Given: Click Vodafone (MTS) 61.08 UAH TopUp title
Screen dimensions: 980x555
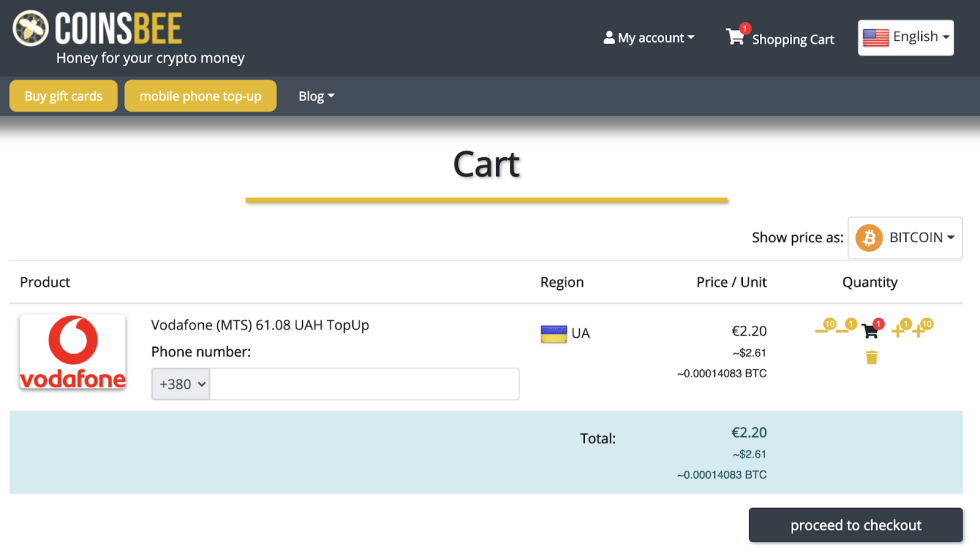Looking at the screenshot, I should 260,325.
